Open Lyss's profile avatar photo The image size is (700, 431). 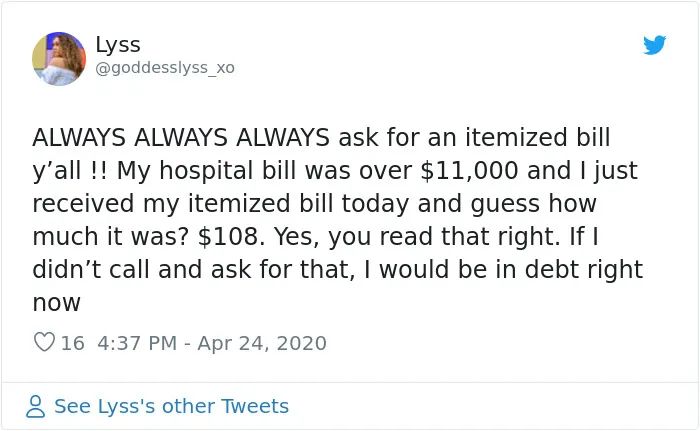pos(59,59)
